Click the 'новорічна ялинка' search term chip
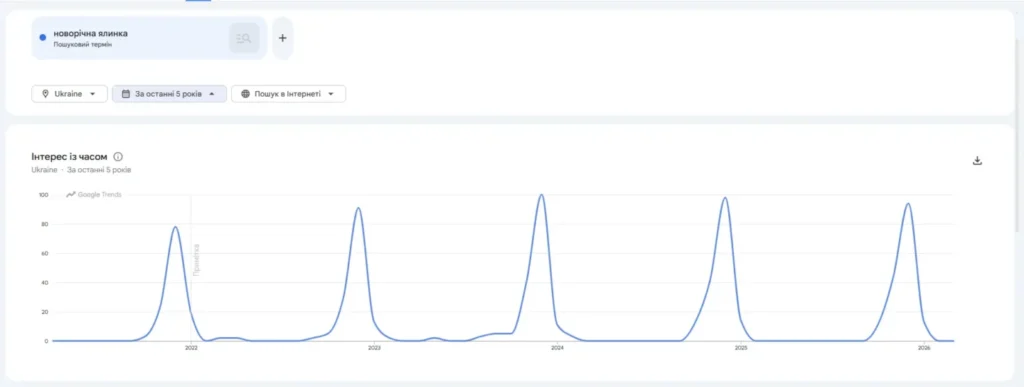 pos(149,38)
